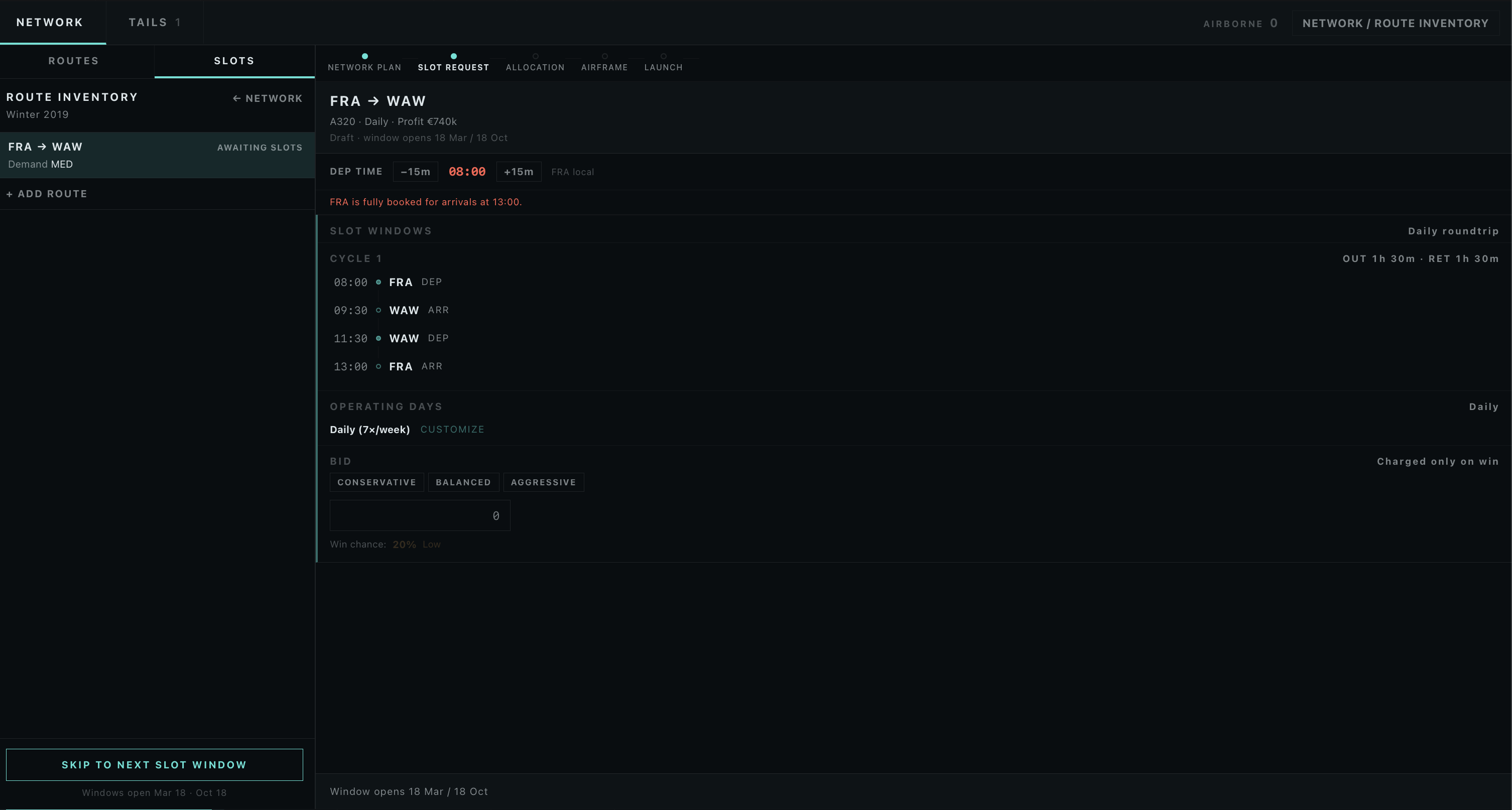Screen dimensions: 1512x810
Task: Click the 'Daily roundtrip' label
Action: point(1453,231)
